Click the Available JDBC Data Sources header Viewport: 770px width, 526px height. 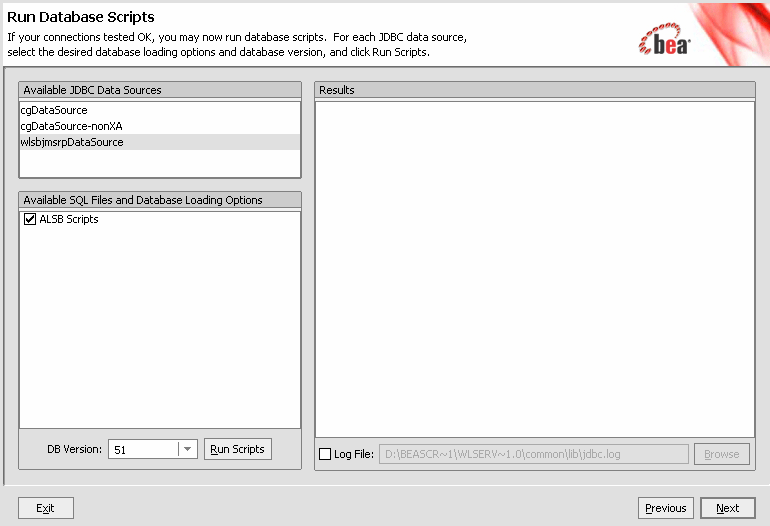click(x=160, y=90)
